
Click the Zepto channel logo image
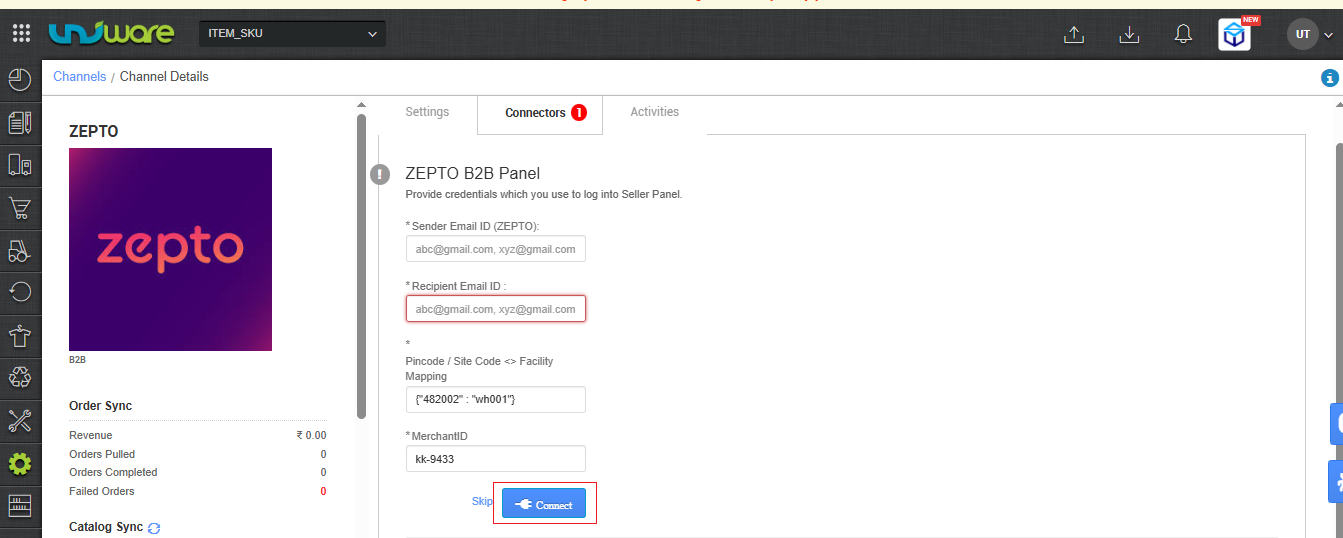pos(170,249)
